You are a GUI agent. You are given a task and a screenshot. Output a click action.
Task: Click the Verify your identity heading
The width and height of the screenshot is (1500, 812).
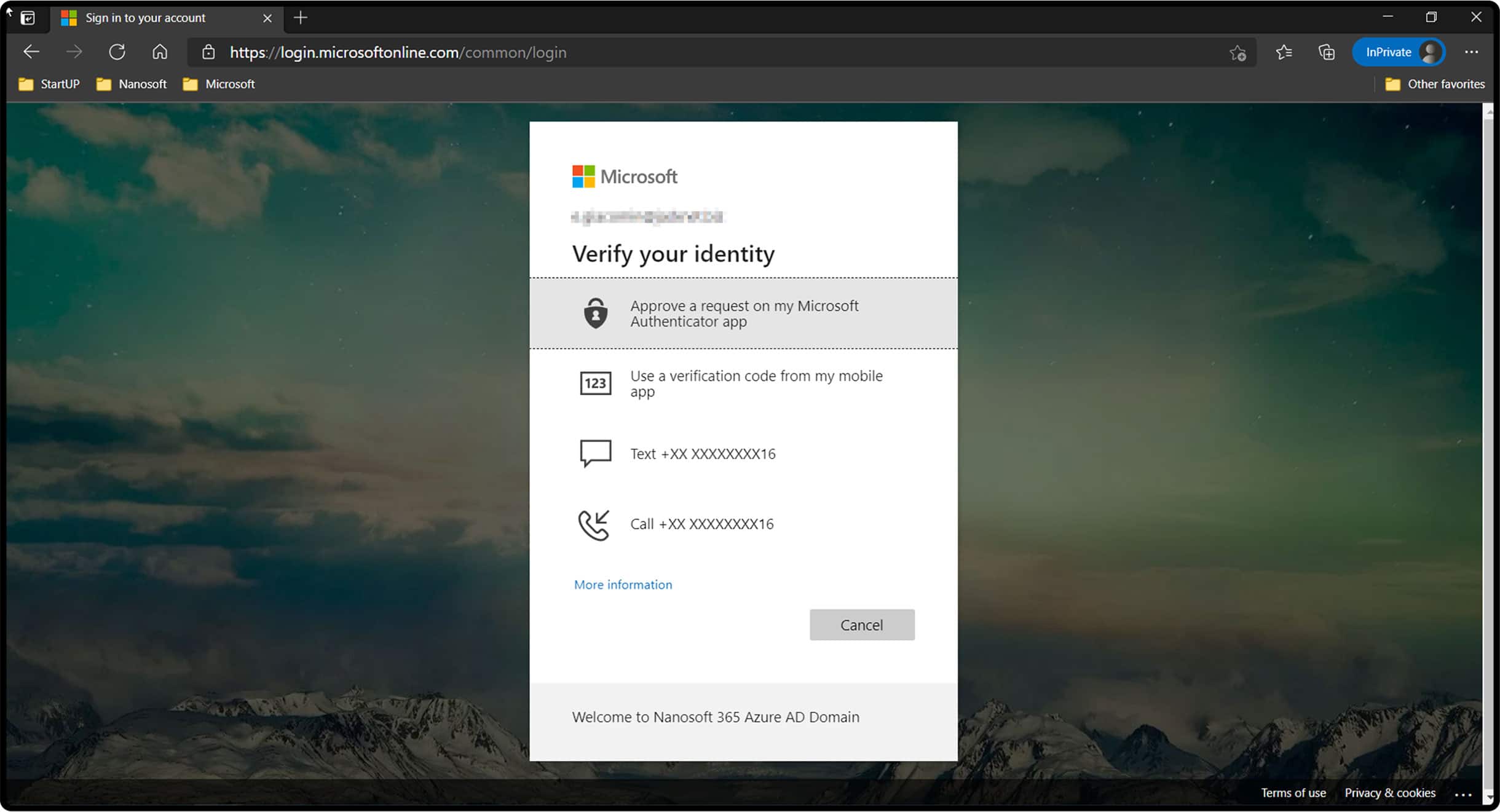[673, 254]
